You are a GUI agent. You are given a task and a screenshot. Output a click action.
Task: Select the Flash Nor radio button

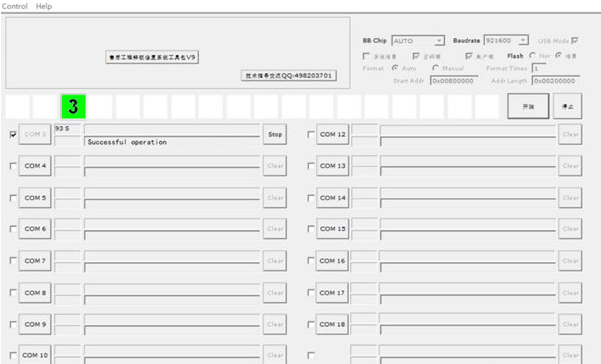532,56
